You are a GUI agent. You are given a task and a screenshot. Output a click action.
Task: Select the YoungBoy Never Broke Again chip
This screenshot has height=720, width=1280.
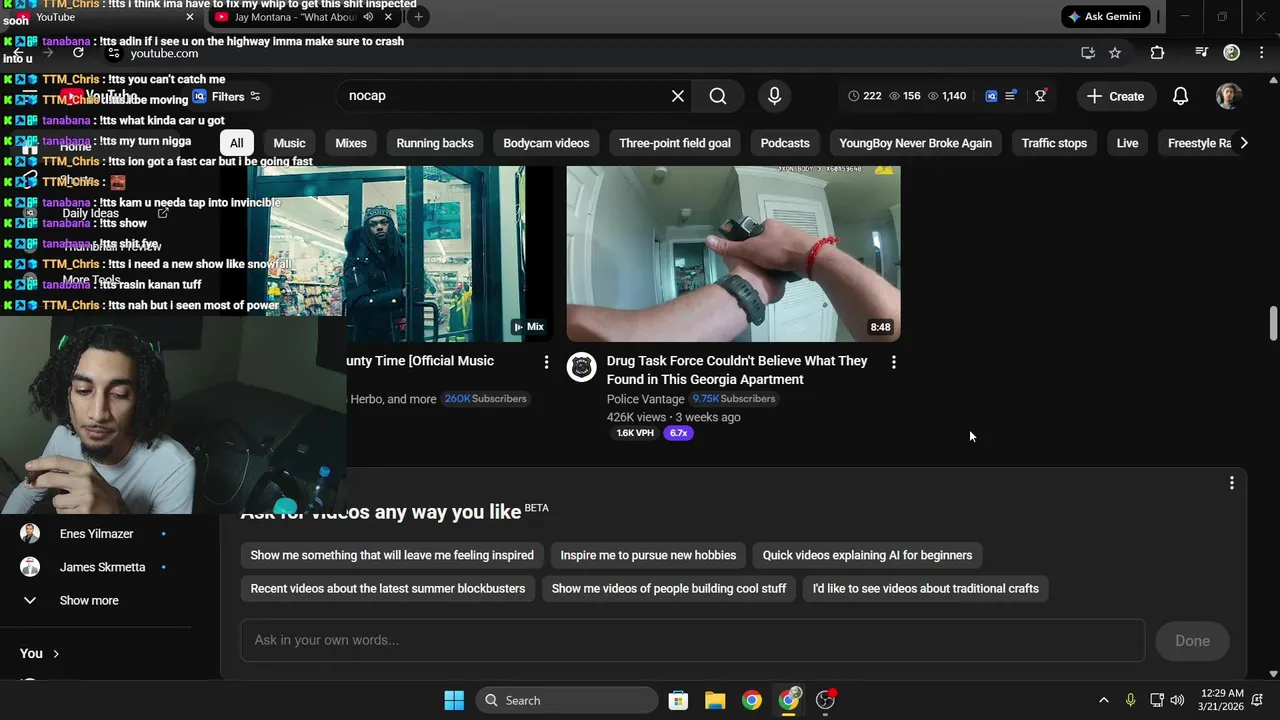[916, 143]
